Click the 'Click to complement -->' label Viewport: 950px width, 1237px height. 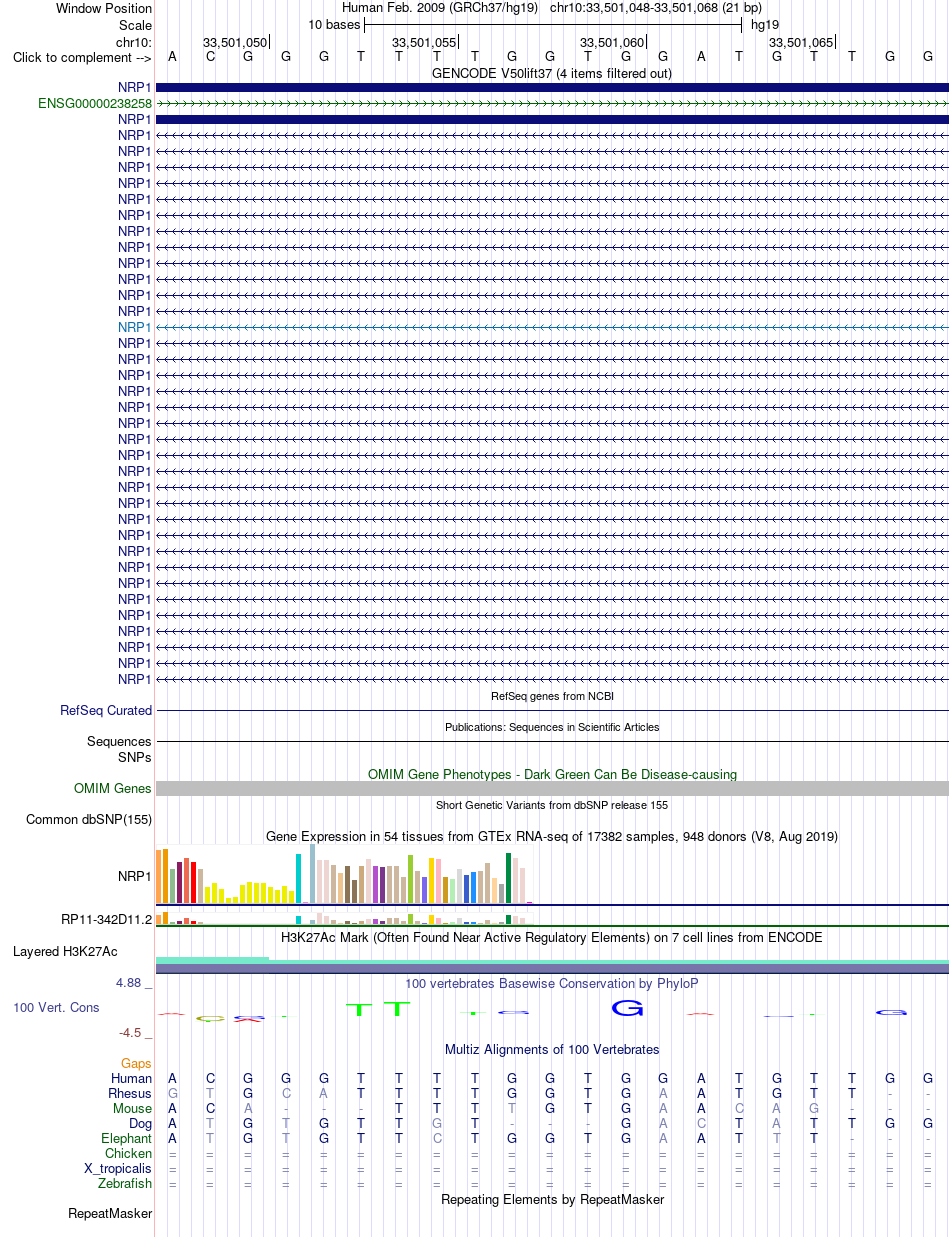(x=82, y=57)
